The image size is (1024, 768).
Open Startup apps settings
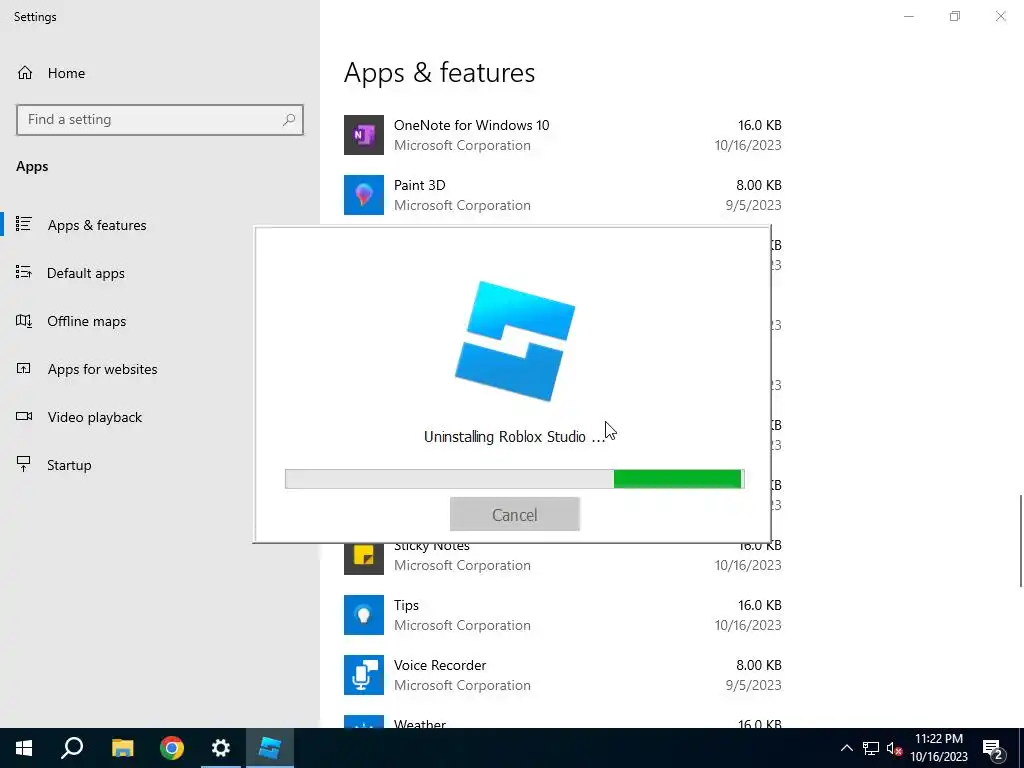click(69, 465)
